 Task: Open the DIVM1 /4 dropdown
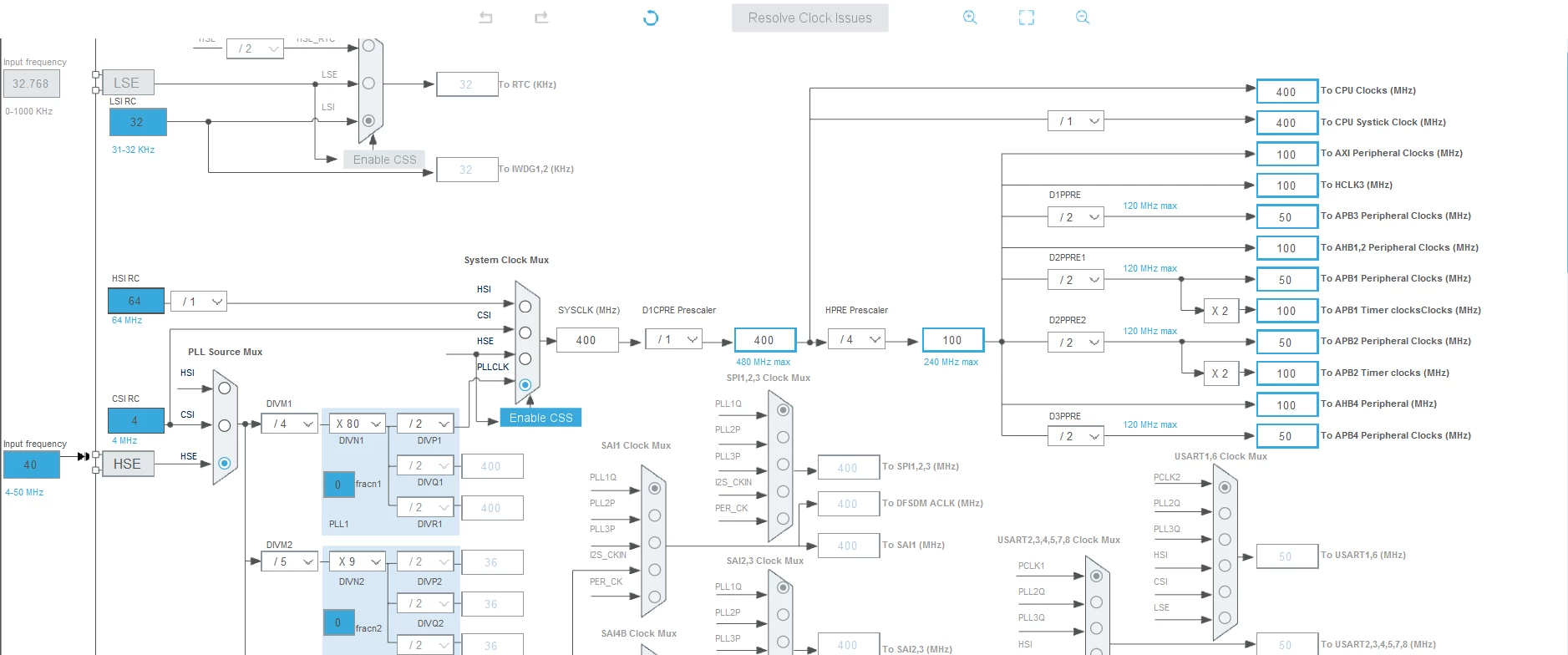pyautogui.click(x=290, y=424)
